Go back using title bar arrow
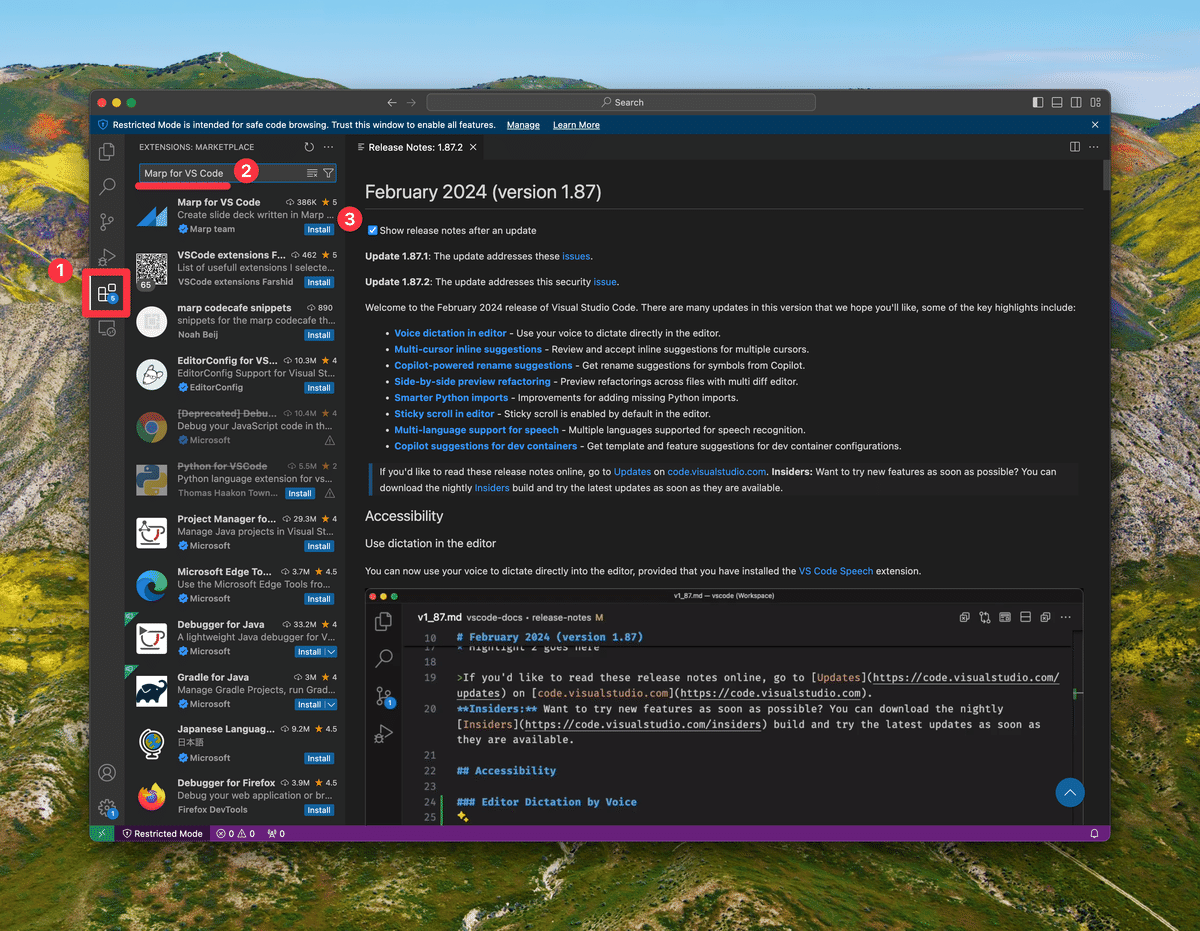 point(392,102)
